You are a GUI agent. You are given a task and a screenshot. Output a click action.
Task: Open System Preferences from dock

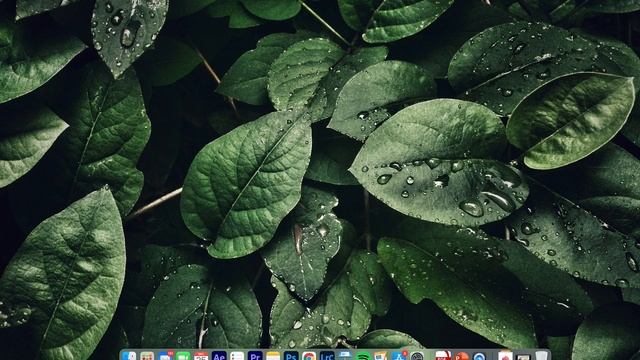coord(417,356)
